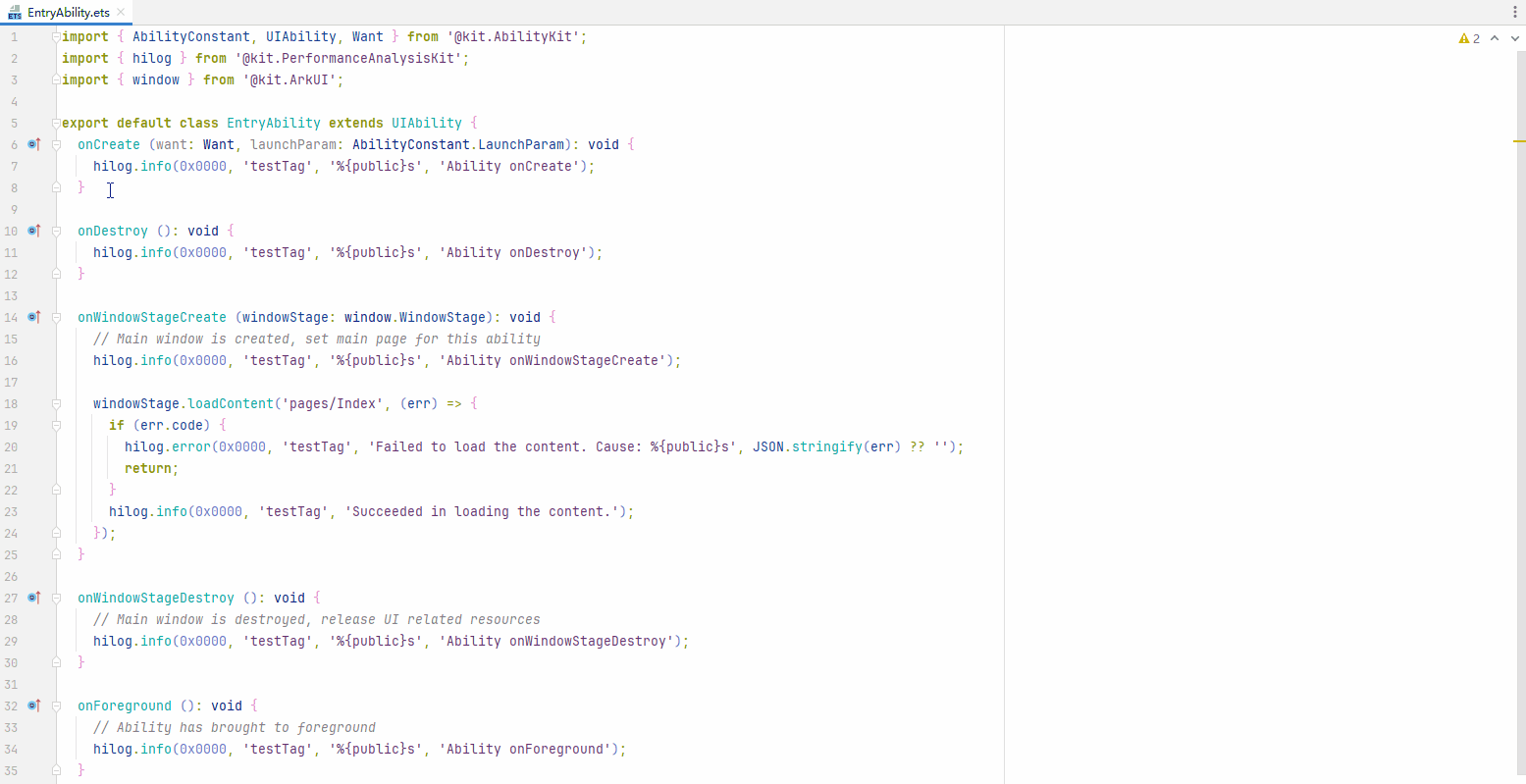Click the problems count '2' indicator

pyautogui.click(x=1476, y=38)
